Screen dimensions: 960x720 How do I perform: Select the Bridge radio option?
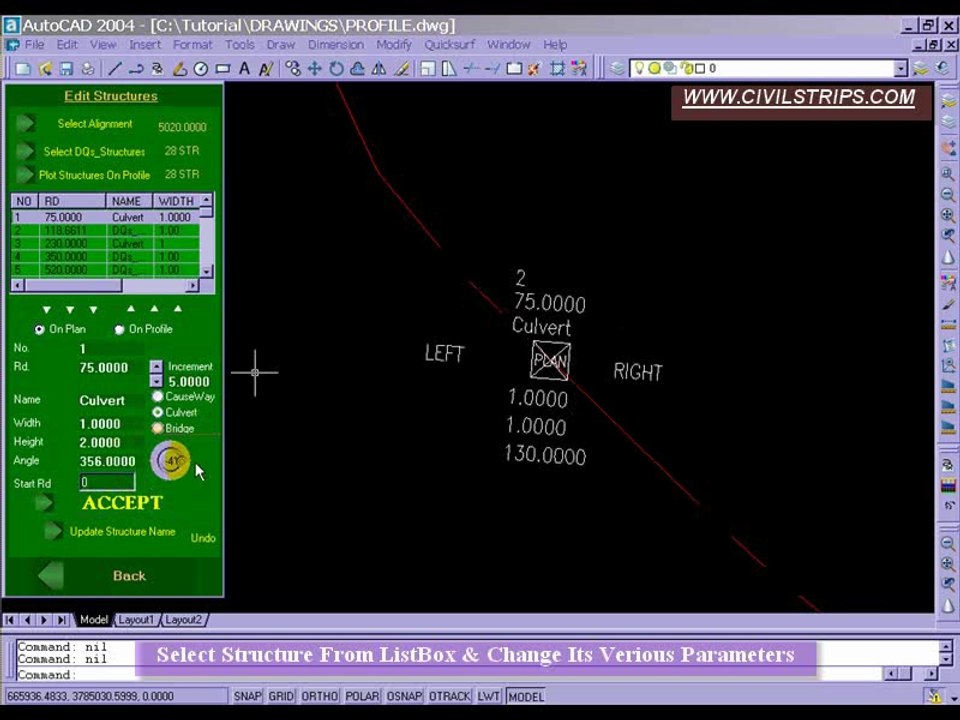coord(157,428)
